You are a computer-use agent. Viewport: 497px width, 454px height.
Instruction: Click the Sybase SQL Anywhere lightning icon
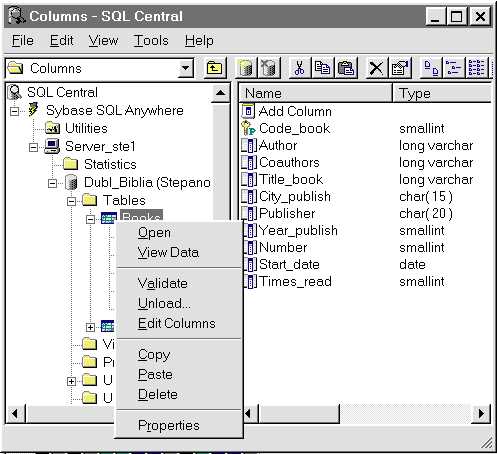coord(34,110)
